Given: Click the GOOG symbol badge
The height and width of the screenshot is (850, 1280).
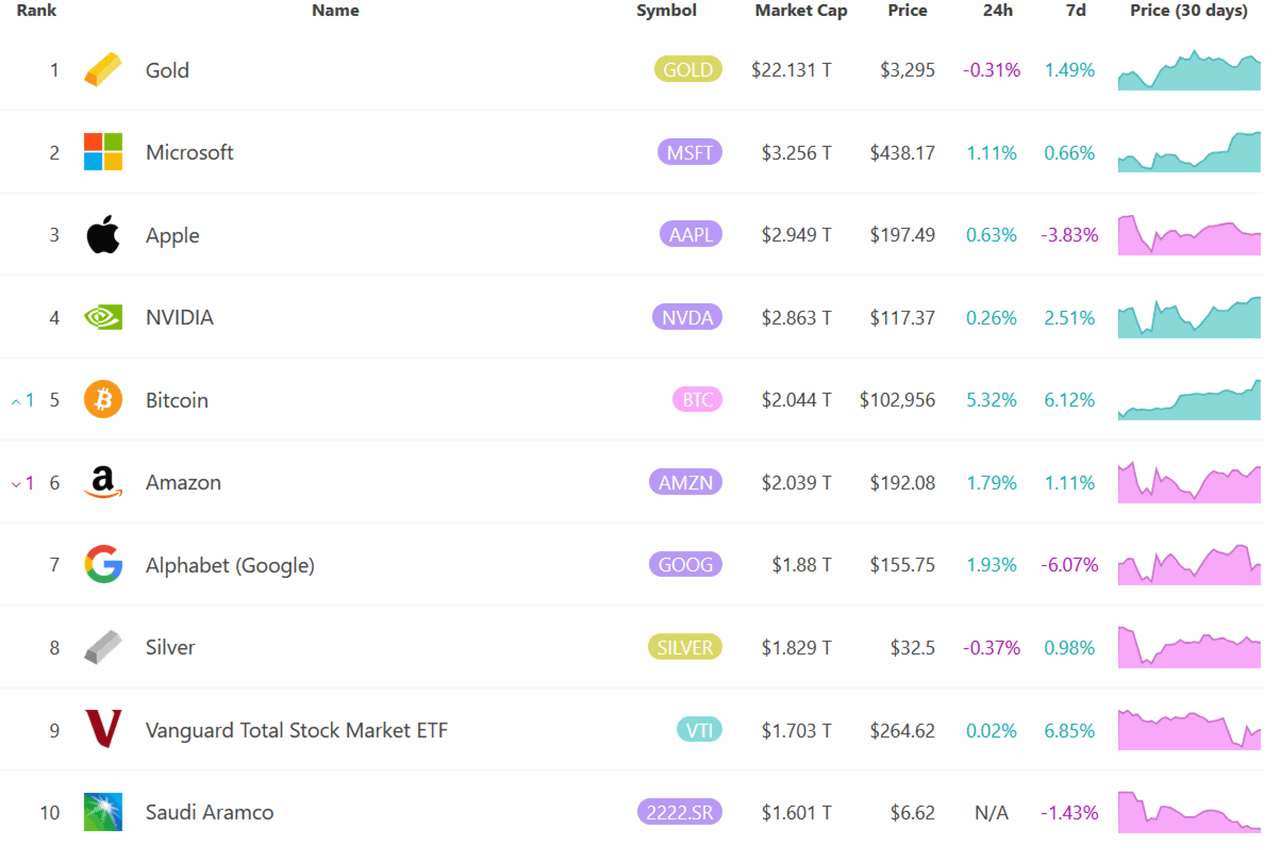Looking at the screenshot, I should tap(685, 565).
